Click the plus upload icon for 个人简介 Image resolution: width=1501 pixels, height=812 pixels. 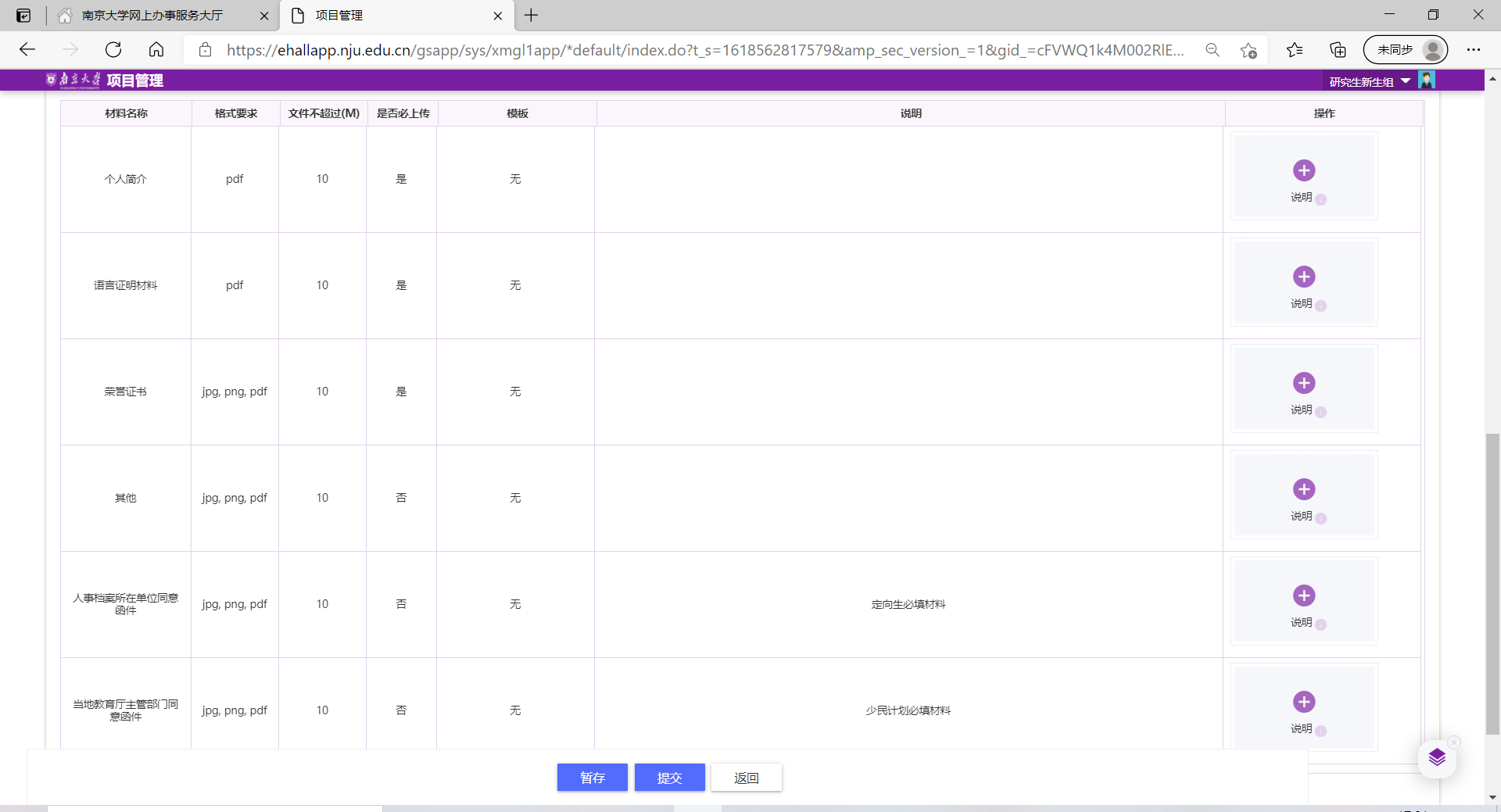pos(1303,170)
